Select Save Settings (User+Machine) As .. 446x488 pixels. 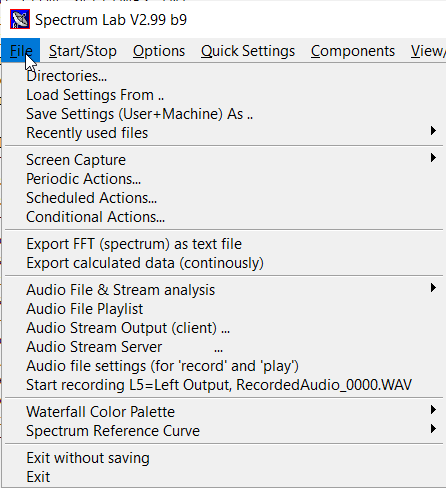[x=223, y=114]
